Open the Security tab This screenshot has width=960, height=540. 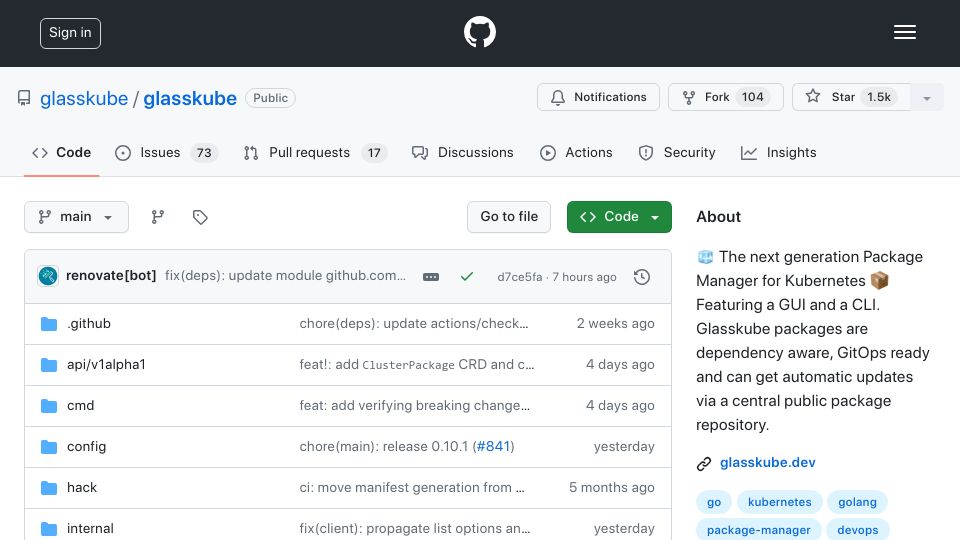pyautogui.click(x=677, y=152)
